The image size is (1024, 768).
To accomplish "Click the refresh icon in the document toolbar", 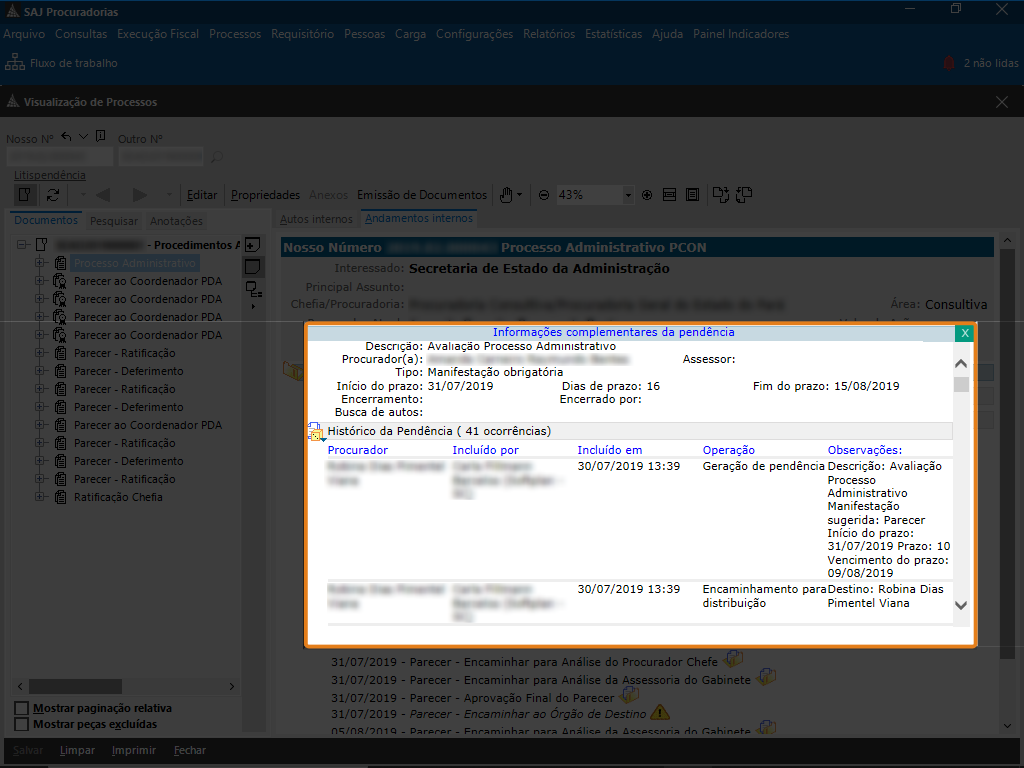I will (53, 195).
